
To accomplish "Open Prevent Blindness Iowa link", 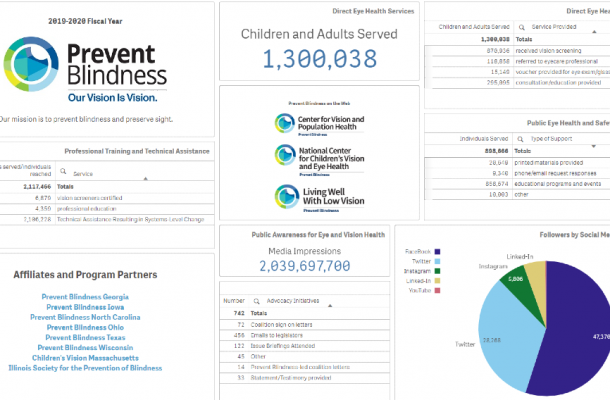I will click(85, 307).
